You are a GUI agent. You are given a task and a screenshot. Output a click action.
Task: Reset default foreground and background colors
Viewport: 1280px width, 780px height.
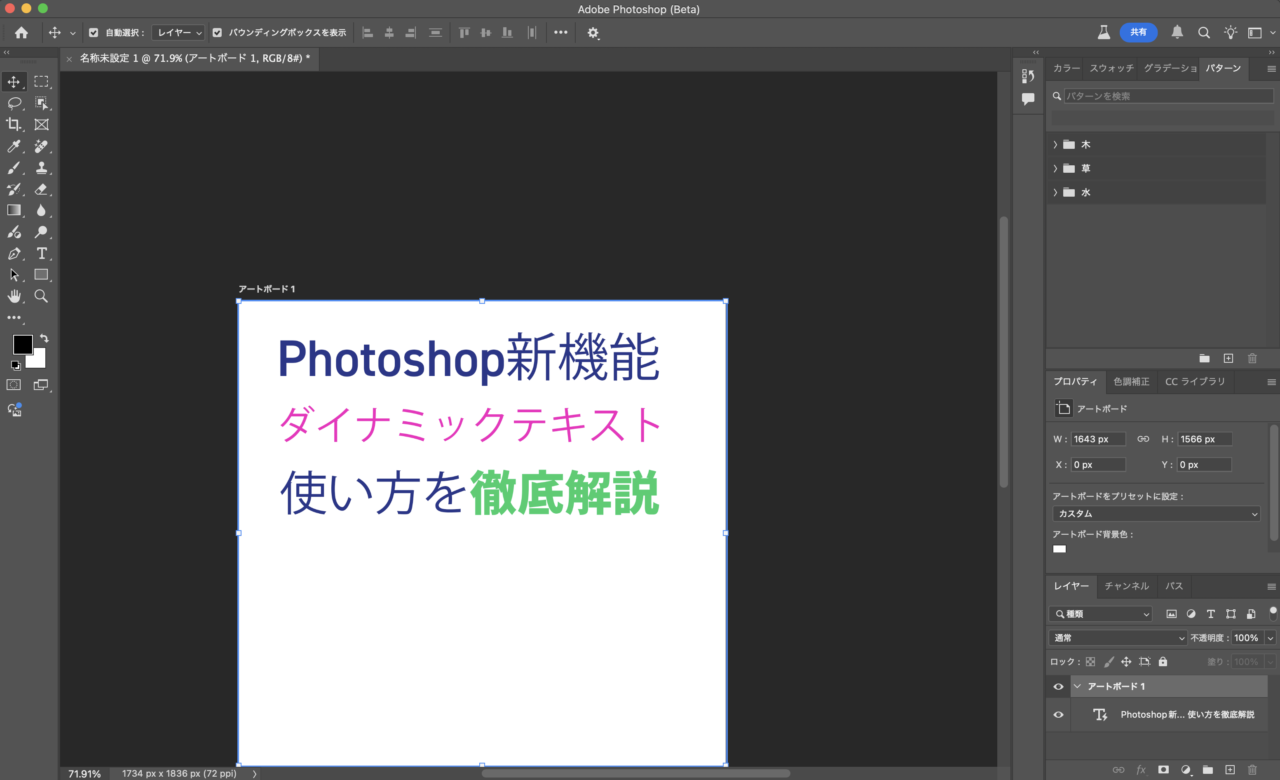[14, 366]
